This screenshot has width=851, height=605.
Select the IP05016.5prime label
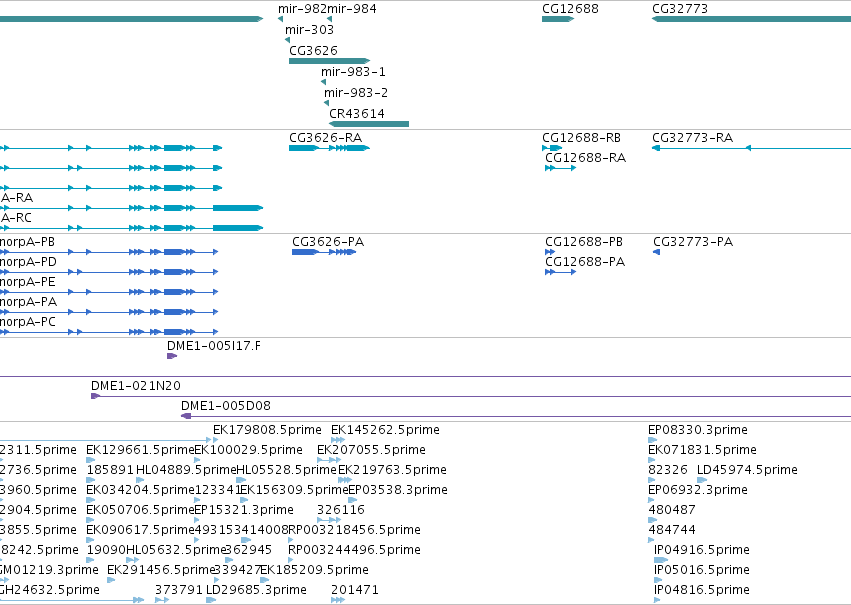tap(702, 571)
